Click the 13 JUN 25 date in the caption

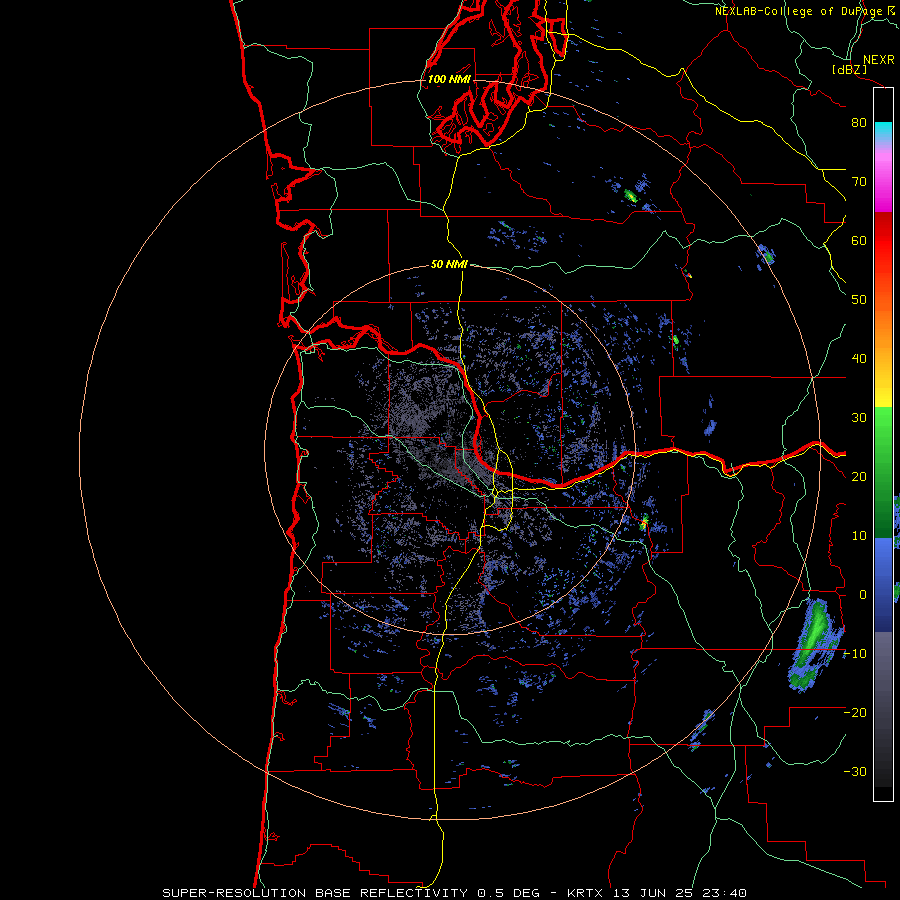[653, 893]
